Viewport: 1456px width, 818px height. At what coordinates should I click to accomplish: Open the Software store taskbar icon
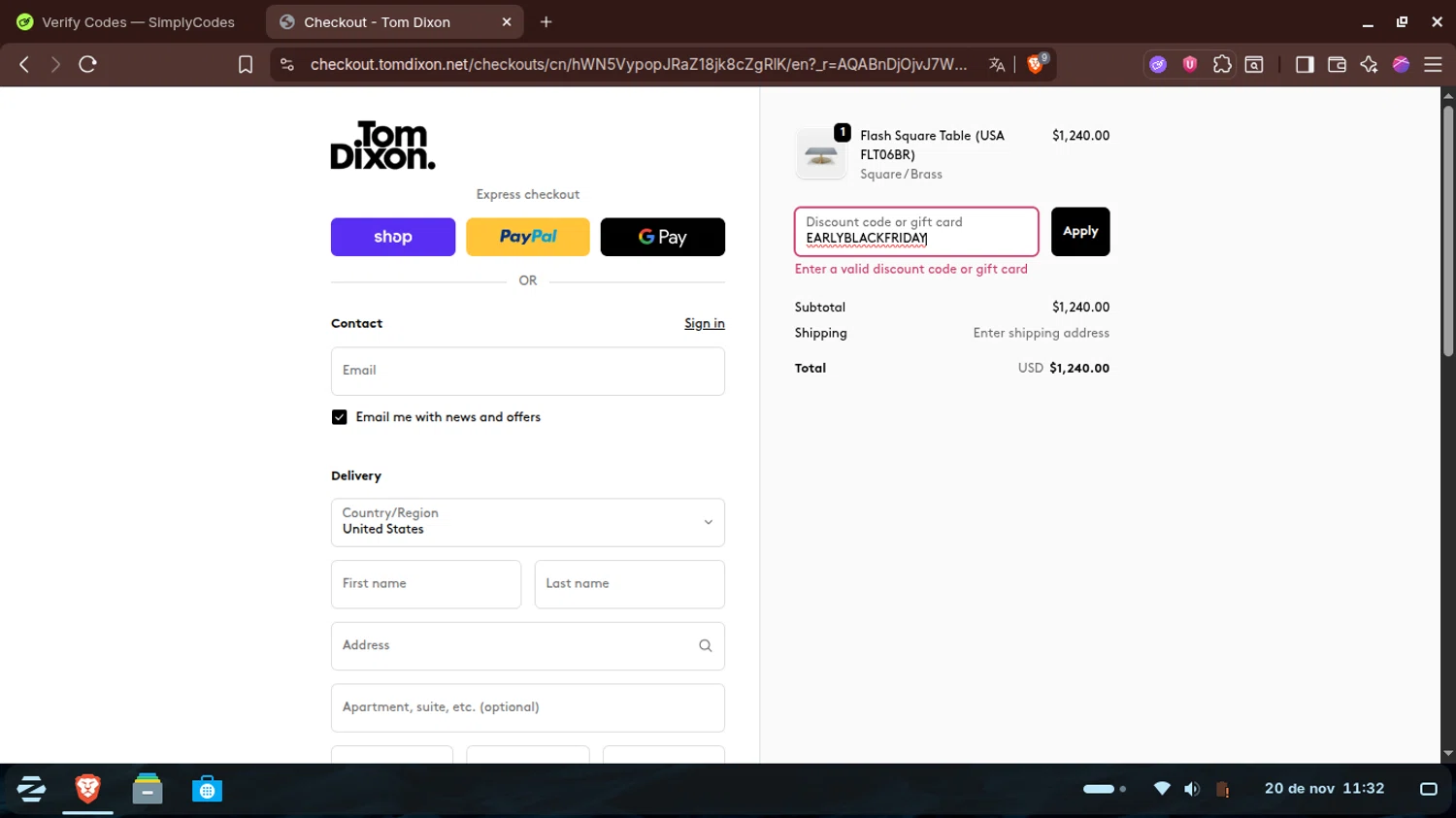pyautogui.click(x=207, y=789)
